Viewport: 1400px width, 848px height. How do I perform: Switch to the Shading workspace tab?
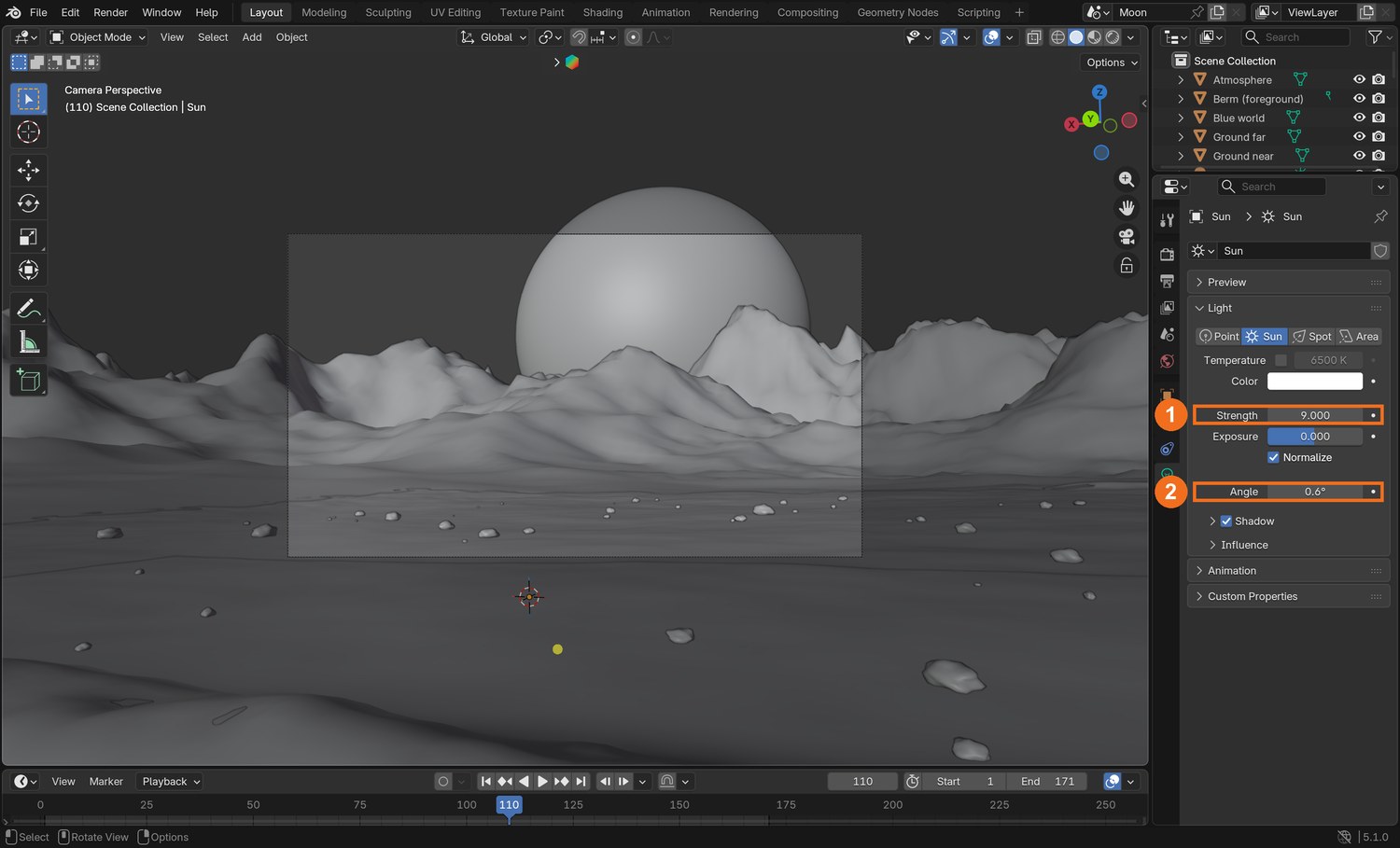pos(603,12)
